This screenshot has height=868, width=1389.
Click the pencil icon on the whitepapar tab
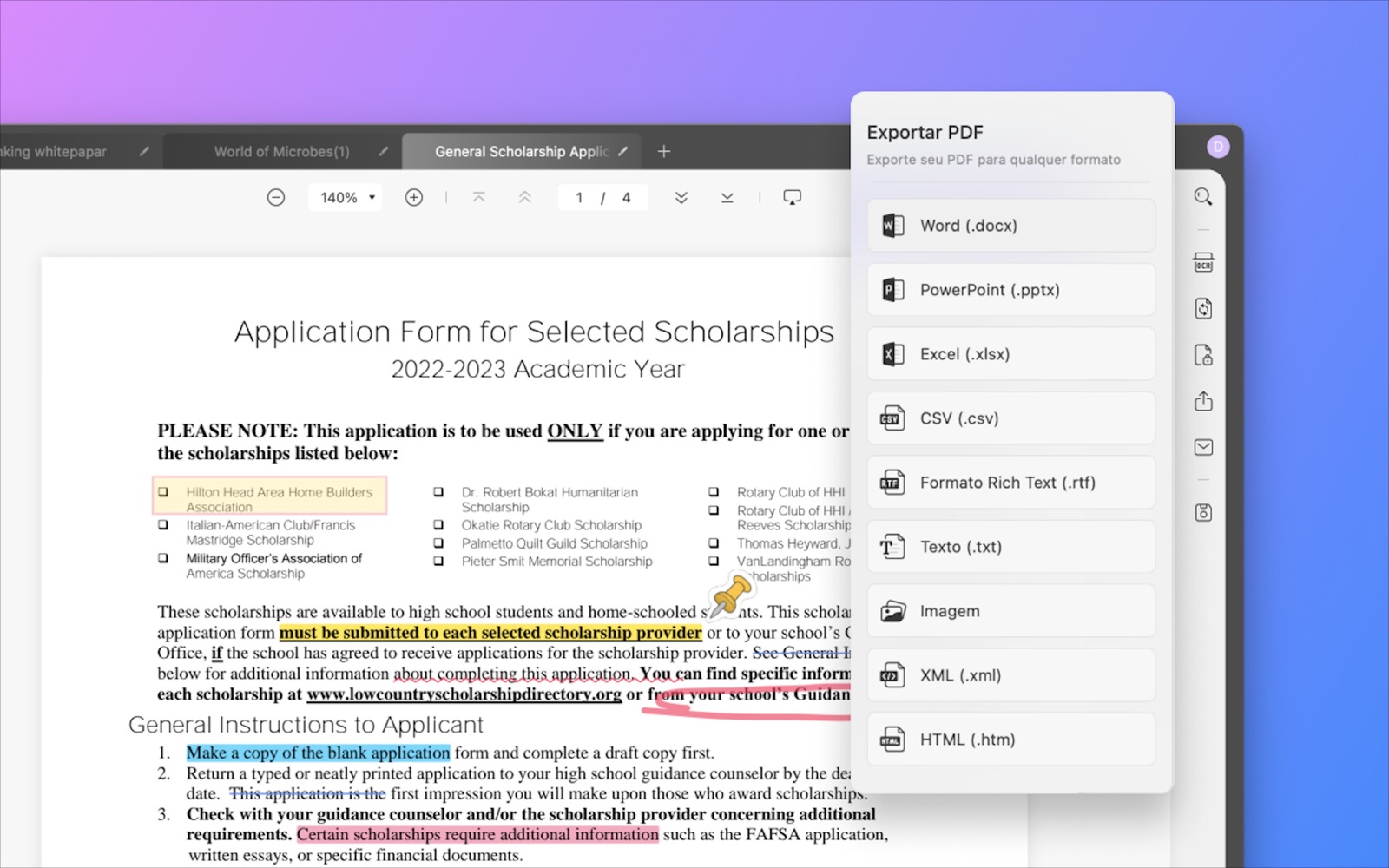pyautogui.click(x=144, y=151)
